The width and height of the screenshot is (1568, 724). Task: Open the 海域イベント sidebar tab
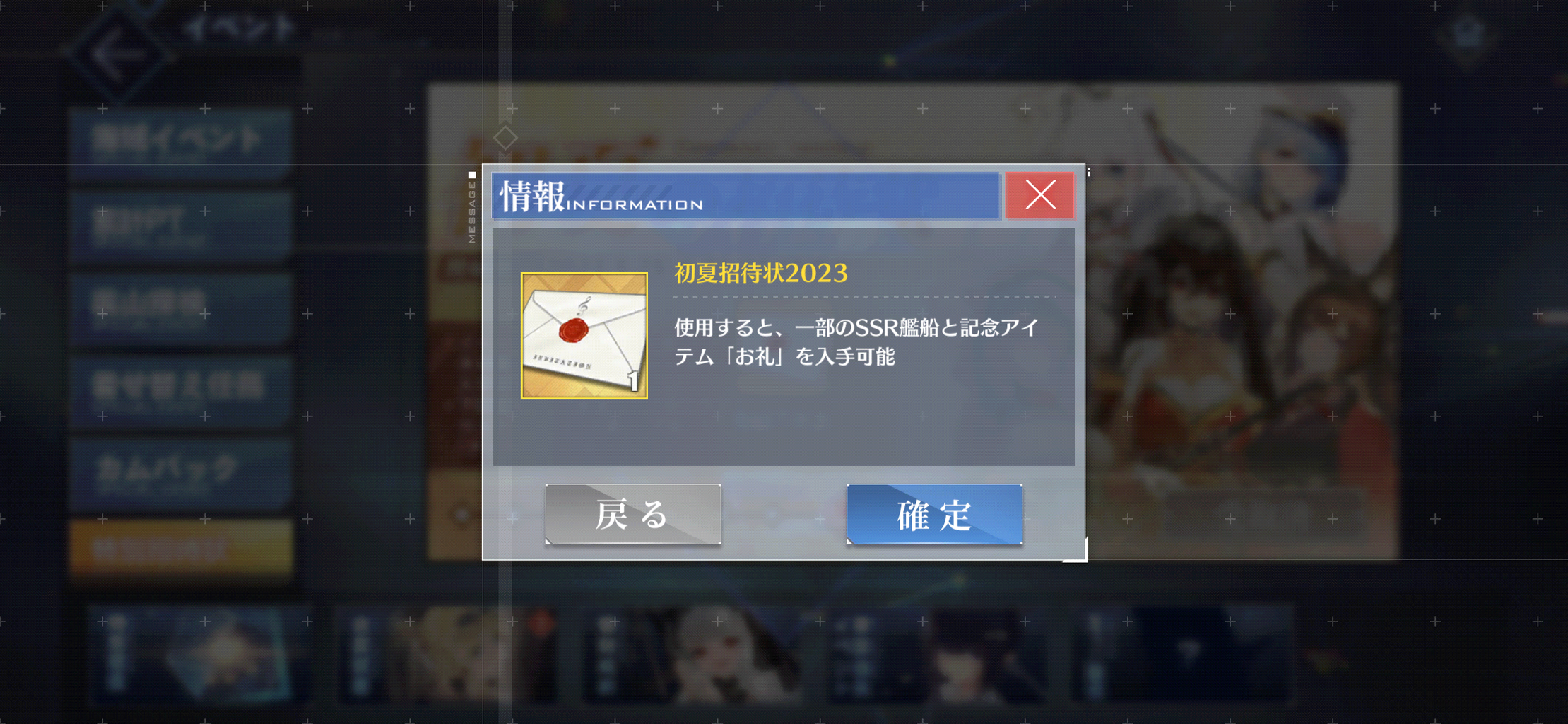181,141
